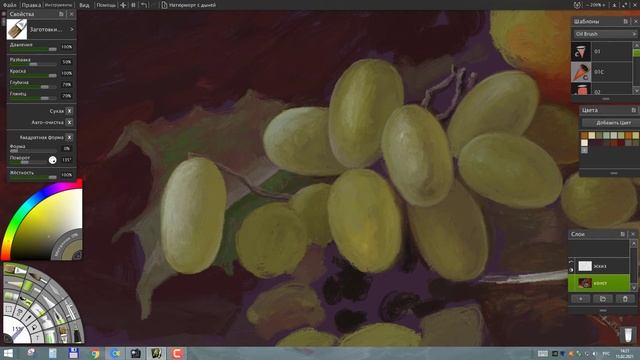Screen dimensions: 640x360
Task: Click the undo arrow in the top bar
Action: [144, 5]
